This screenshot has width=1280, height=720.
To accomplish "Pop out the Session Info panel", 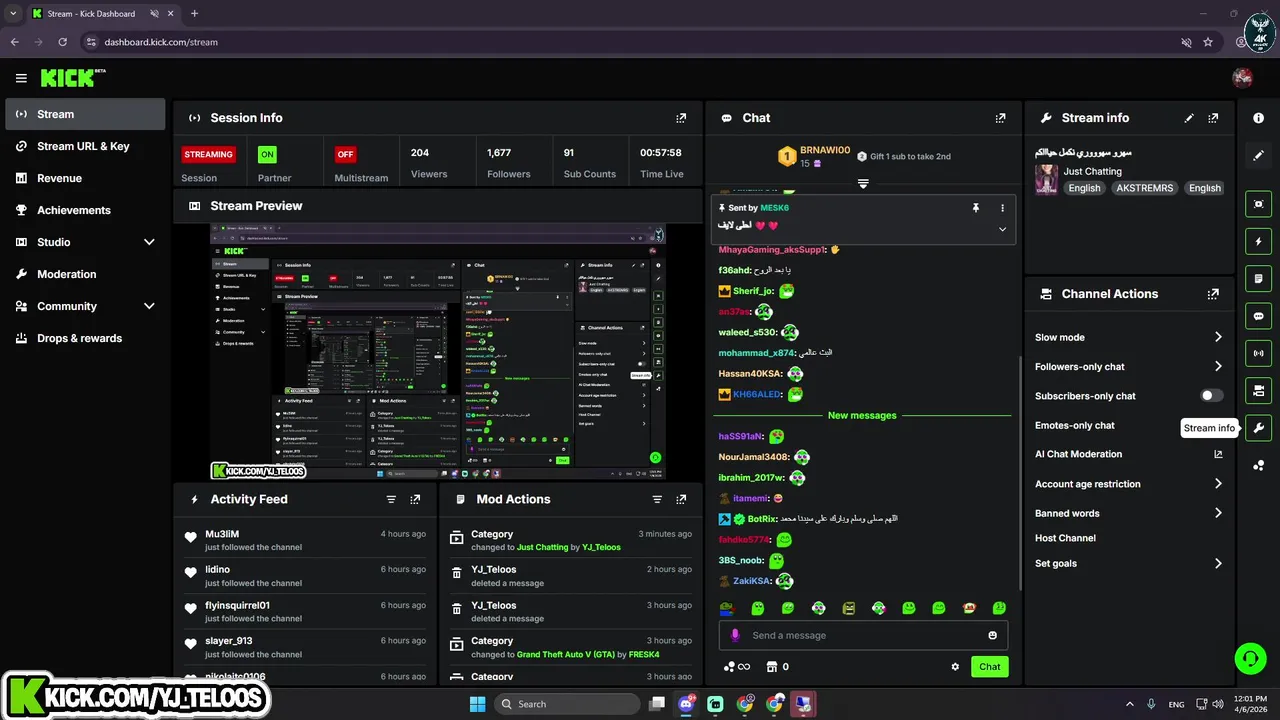I will (681, 118).
